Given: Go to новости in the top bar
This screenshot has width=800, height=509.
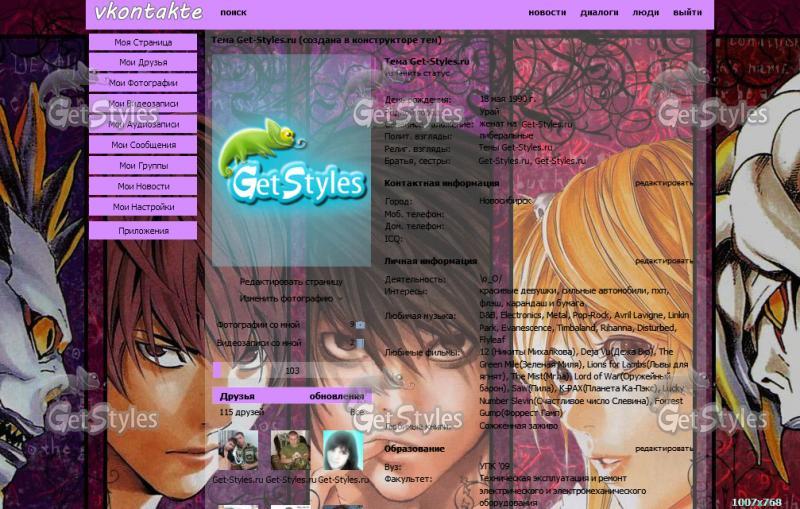Looking at the screenshot, I should coord(547,12).
